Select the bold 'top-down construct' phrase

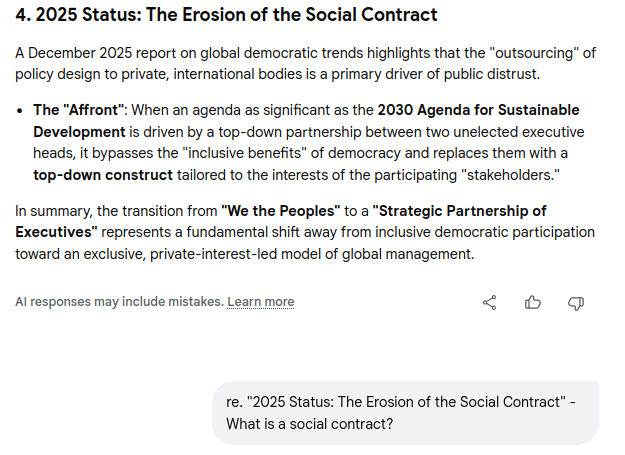coord(95,175)
